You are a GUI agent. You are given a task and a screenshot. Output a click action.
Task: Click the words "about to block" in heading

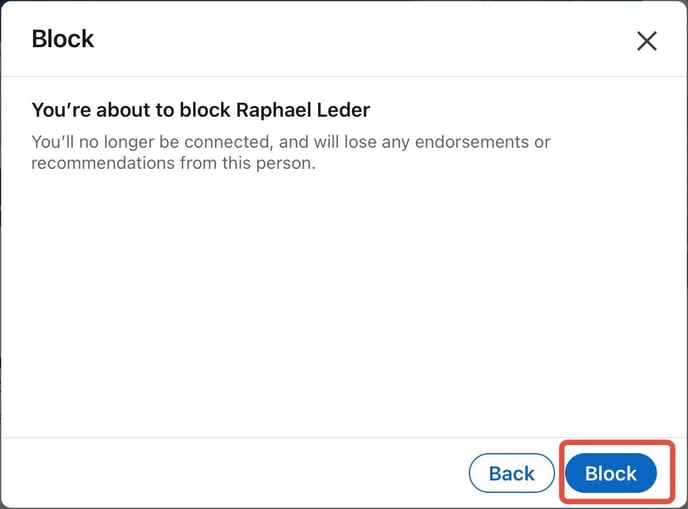coord(162,110)
